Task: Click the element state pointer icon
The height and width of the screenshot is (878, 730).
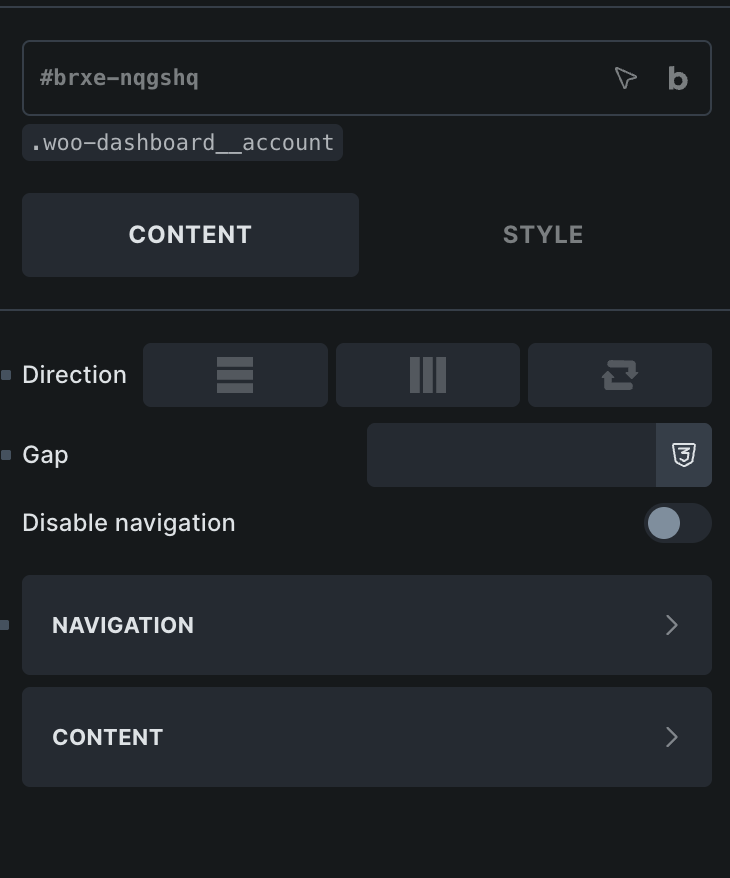Action: (625, 78)
